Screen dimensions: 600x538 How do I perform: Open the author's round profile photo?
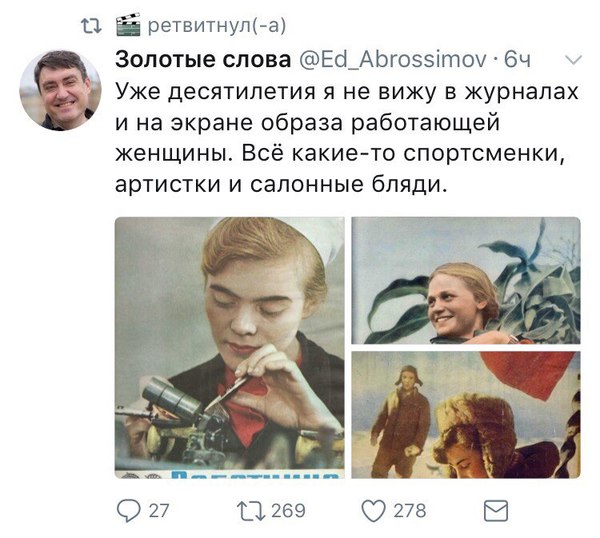click(x=60, y=90)
